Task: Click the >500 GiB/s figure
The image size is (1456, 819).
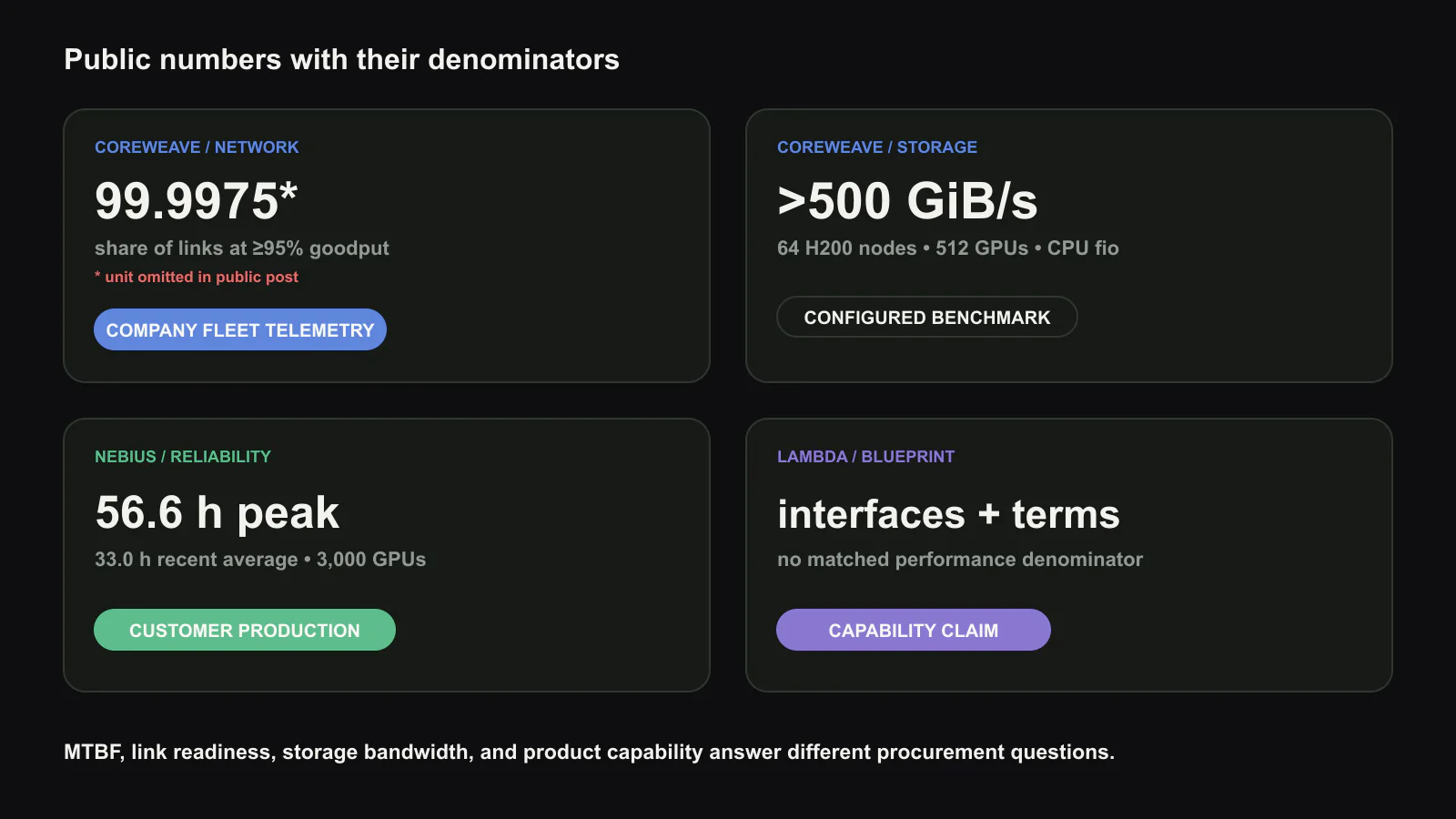Action: [x=907, y=201]
